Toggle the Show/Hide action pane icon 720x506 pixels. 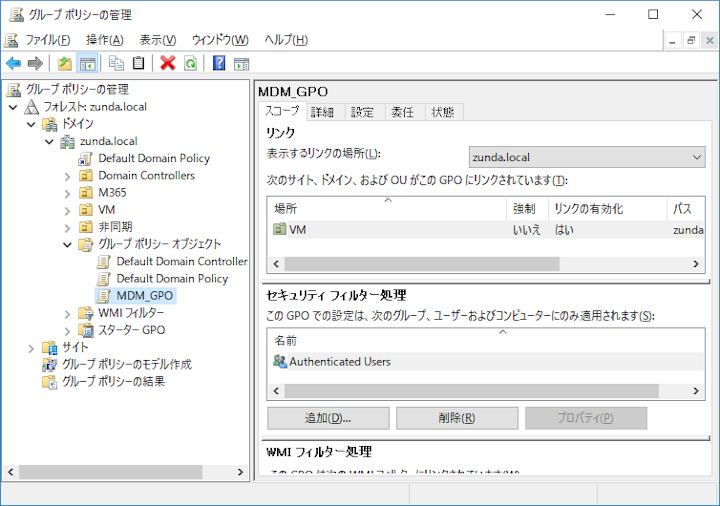click(241, 64)
